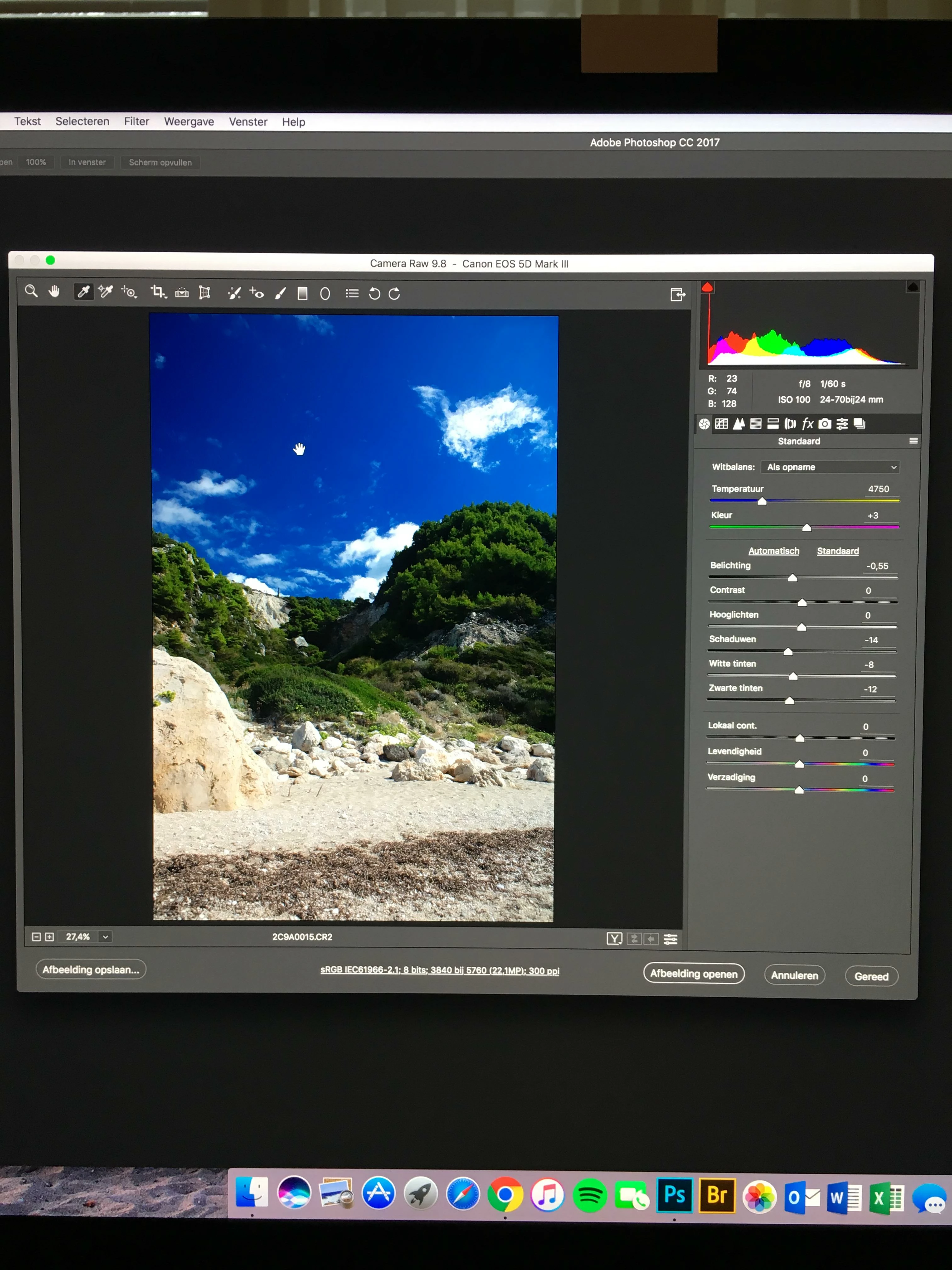
Task: Toggle the shadow clipping warning in histogram
Action: click(707, 287)
